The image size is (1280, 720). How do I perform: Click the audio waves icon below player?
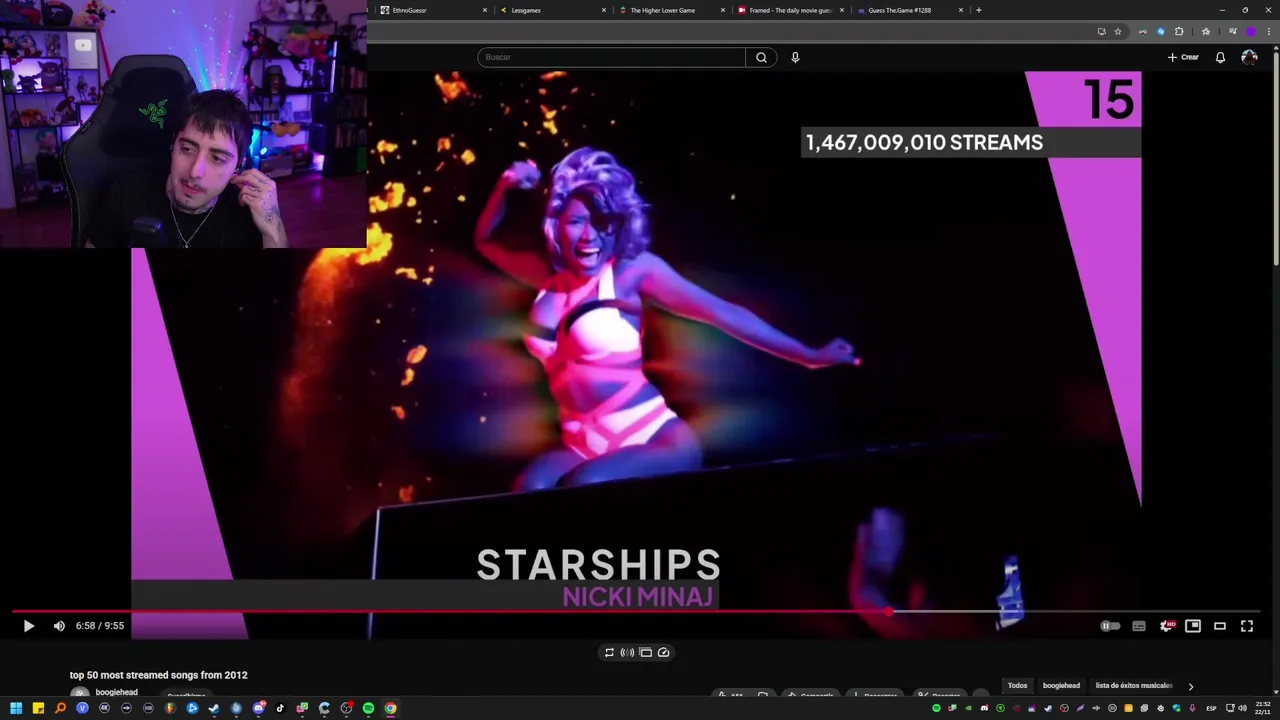[x=627, y=652]
